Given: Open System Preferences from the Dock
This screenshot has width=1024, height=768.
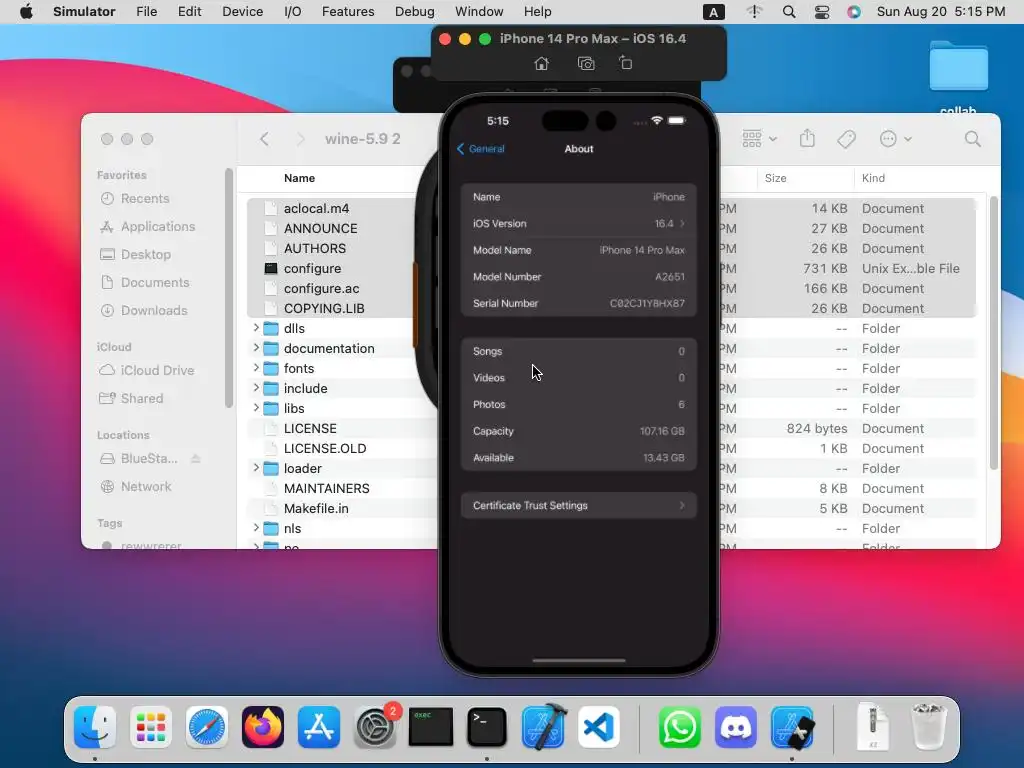Looking at the screenshot, I should click(375, 727).
